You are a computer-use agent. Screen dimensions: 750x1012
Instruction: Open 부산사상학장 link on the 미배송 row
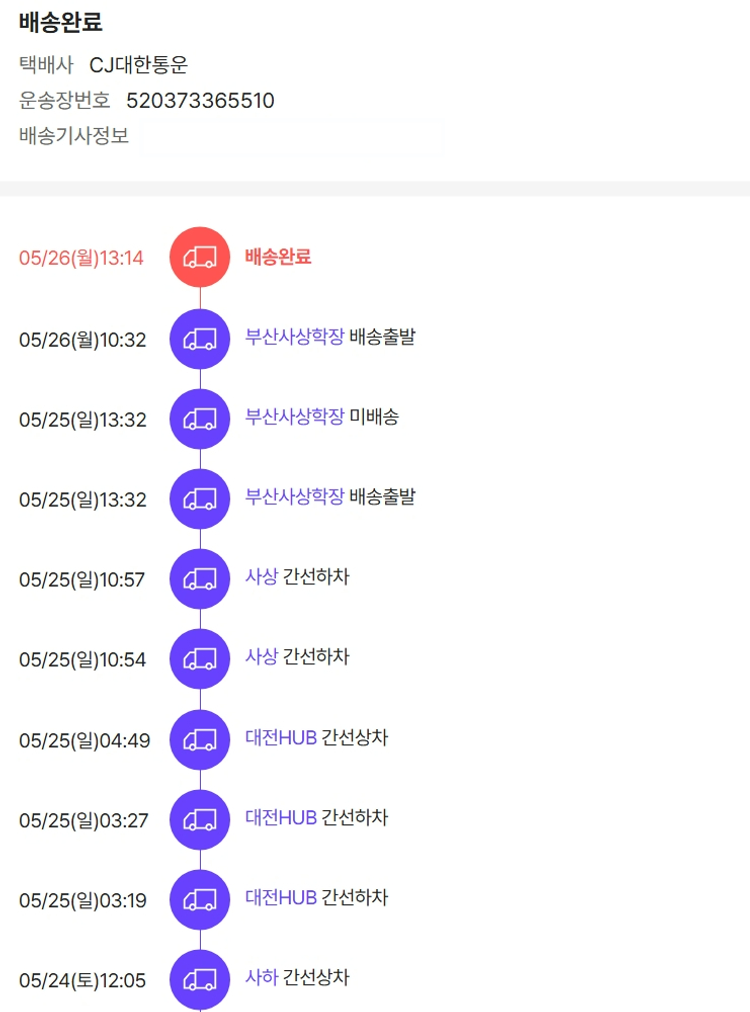(294, 417)
